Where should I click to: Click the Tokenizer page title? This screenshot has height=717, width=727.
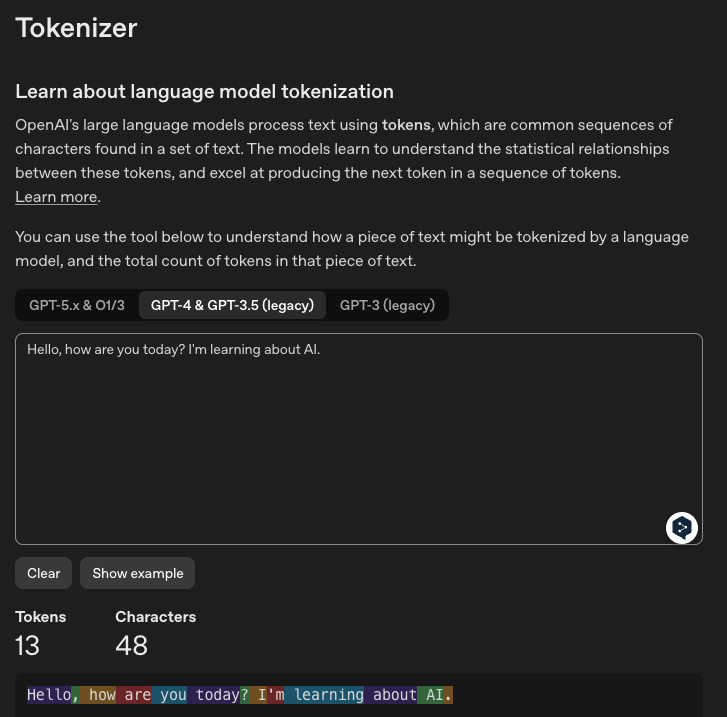coord(76,28)
